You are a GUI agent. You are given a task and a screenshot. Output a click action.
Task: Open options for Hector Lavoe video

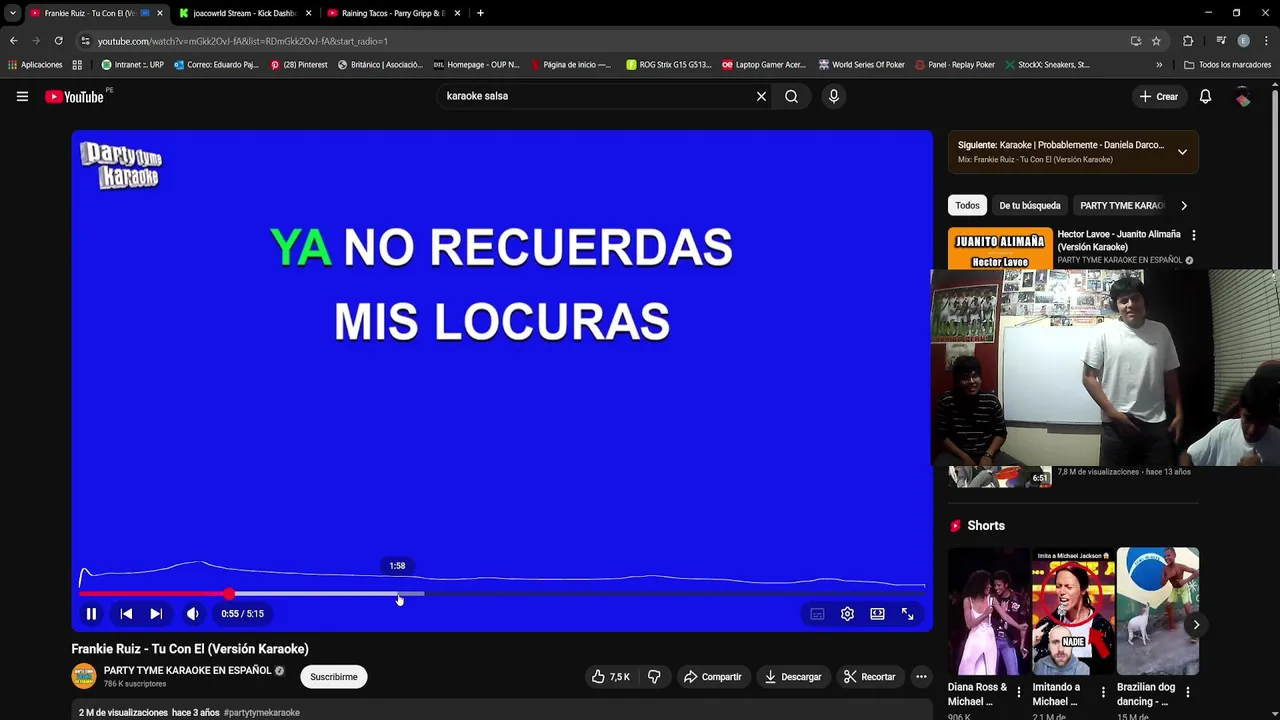(1193, 235)
